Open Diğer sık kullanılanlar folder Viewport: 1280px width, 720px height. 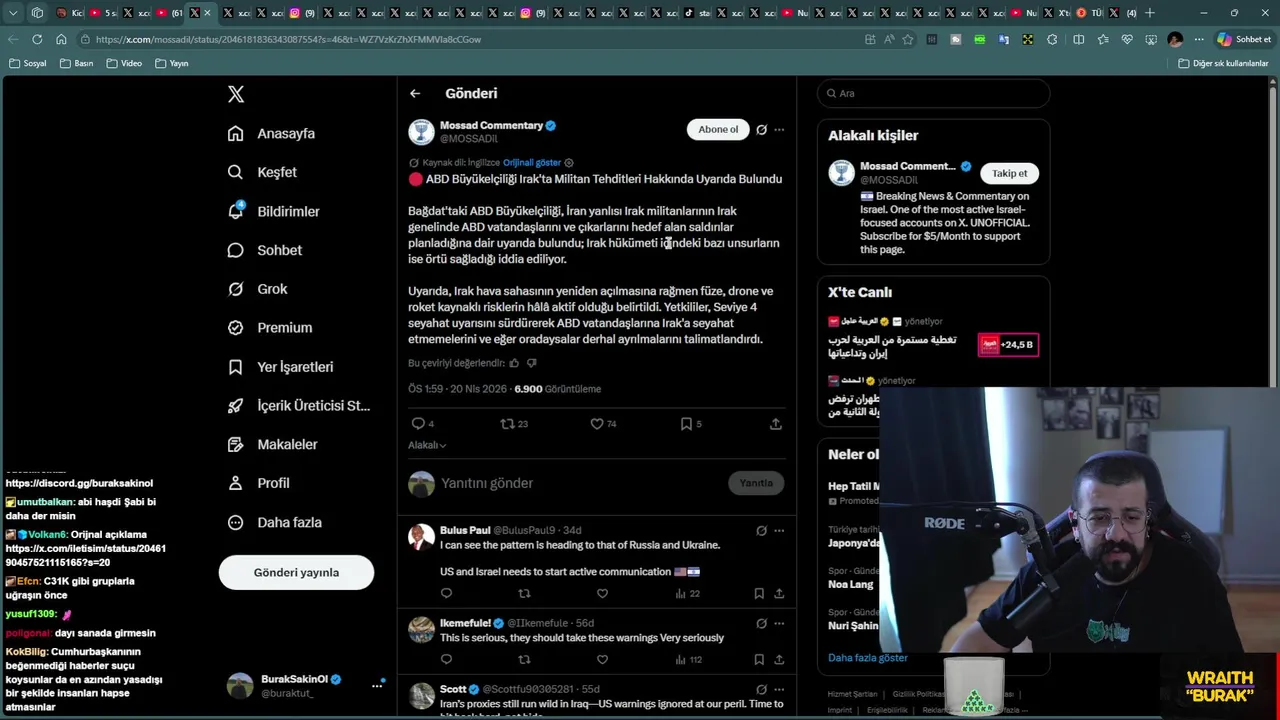tap(1223, 63)
